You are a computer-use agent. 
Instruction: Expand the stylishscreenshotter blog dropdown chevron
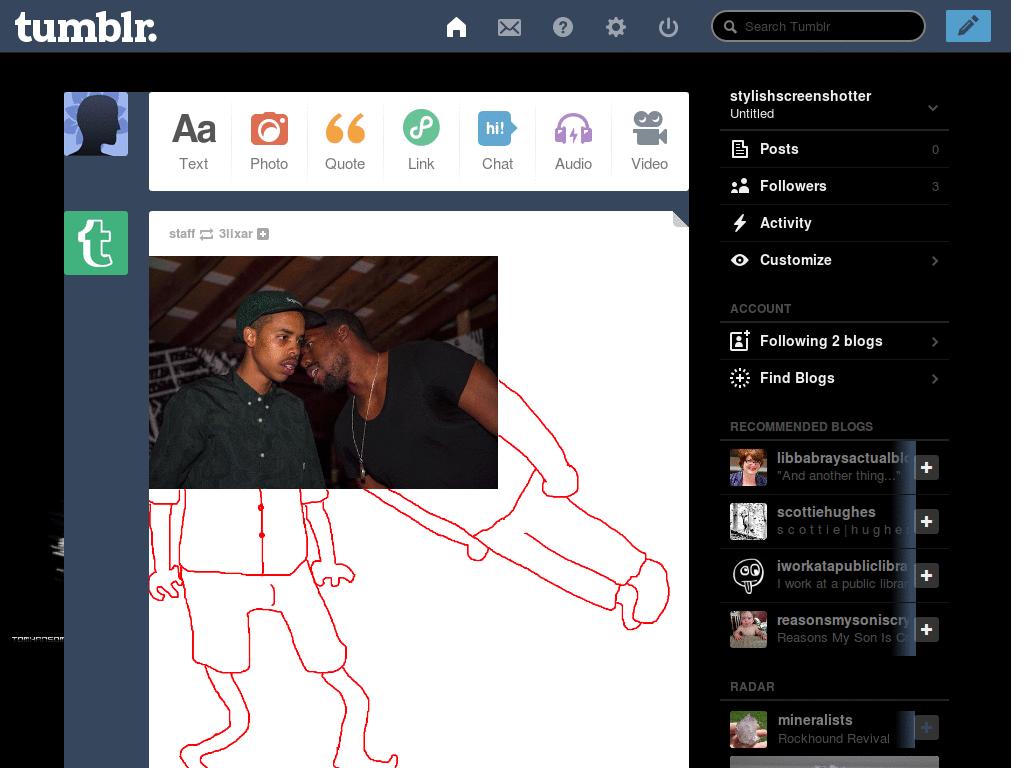933,108
